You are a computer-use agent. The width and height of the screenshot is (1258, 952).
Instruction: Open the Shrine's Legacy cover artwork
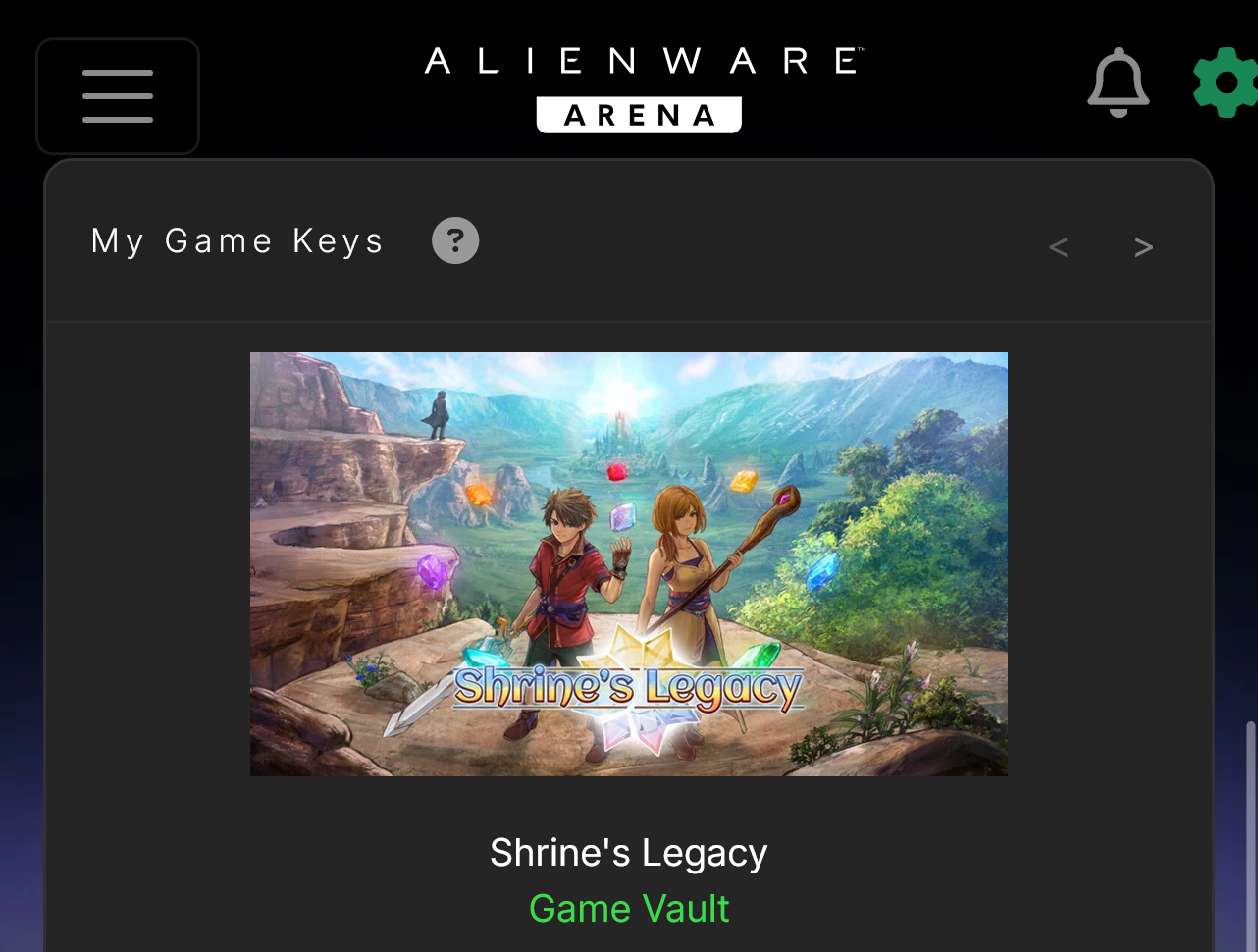click(x=629, y=564)
